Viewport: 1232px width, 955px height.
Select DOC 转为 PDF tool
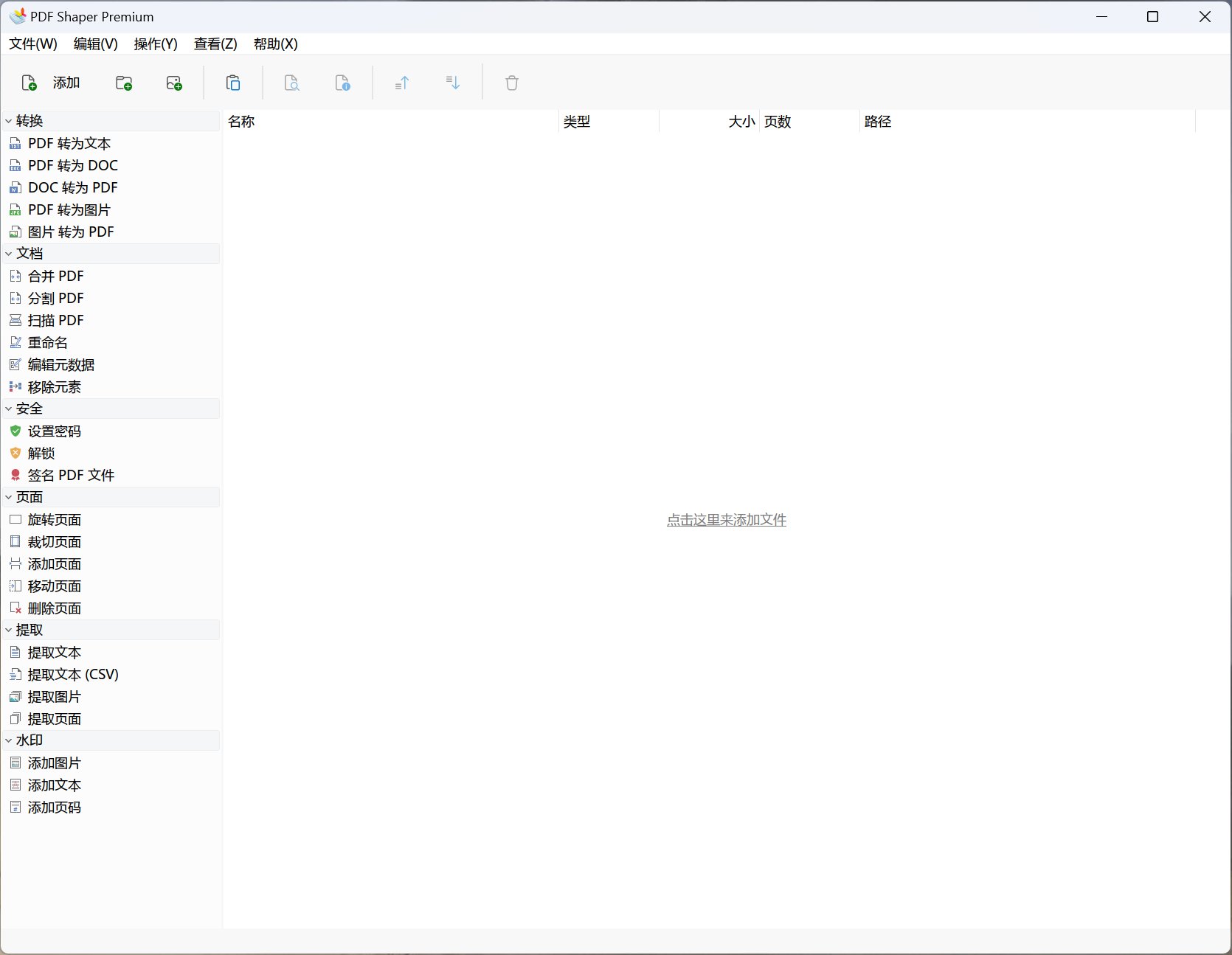[73, 187]
